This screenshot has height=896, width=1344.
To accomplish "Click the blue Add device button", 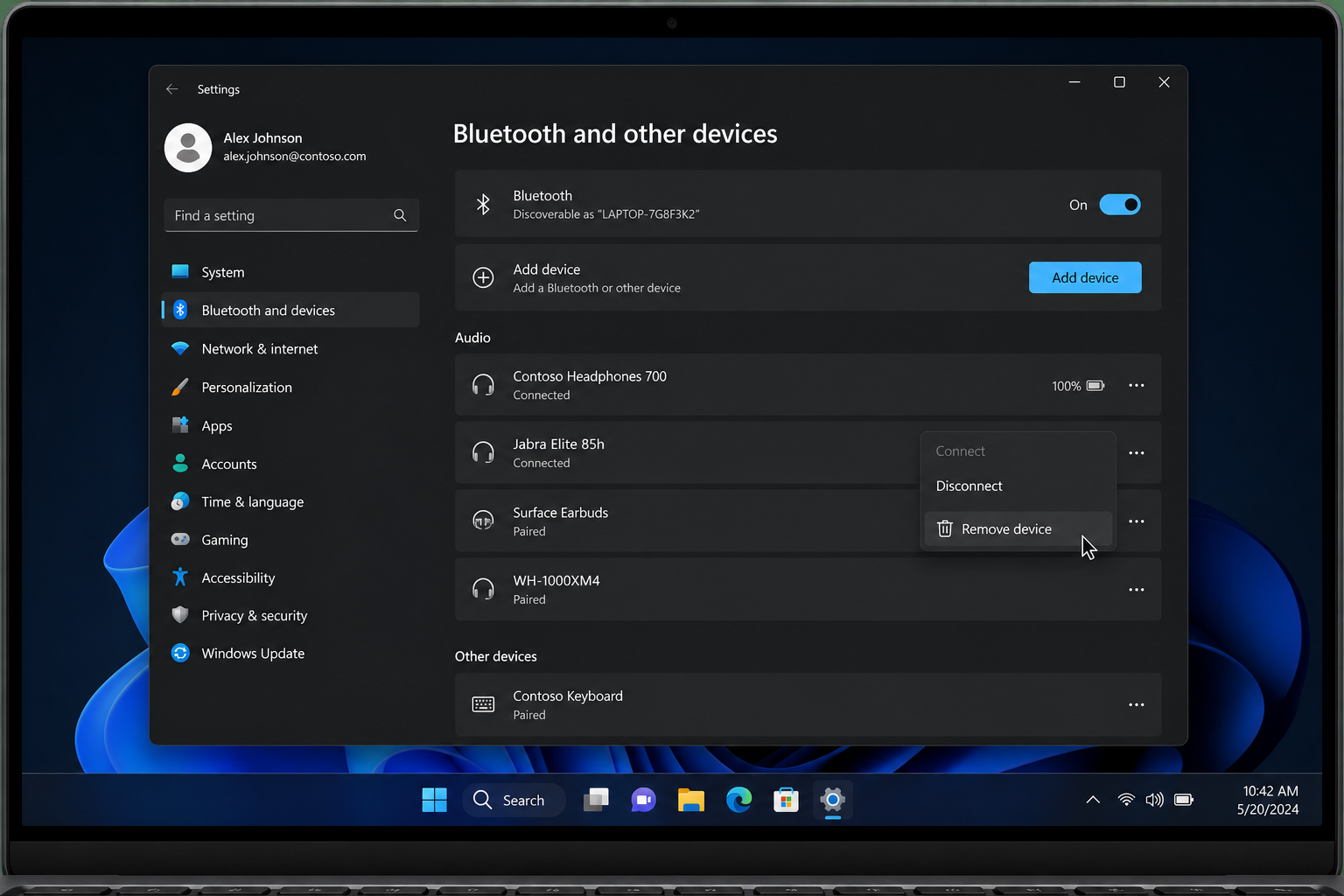I will coord(1085,277).
